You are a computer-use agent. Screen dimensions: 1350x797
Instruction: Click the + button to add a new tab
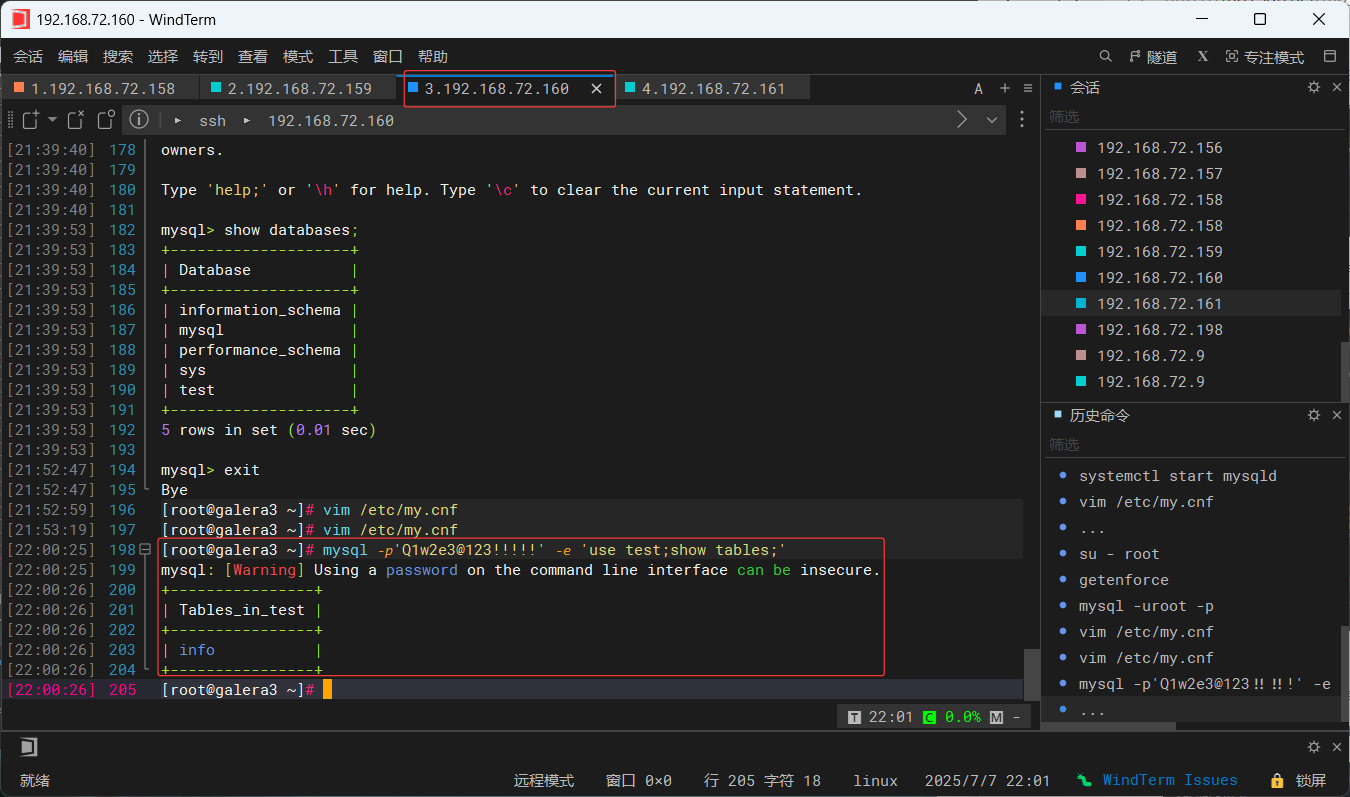click(x=1004, y=88)
